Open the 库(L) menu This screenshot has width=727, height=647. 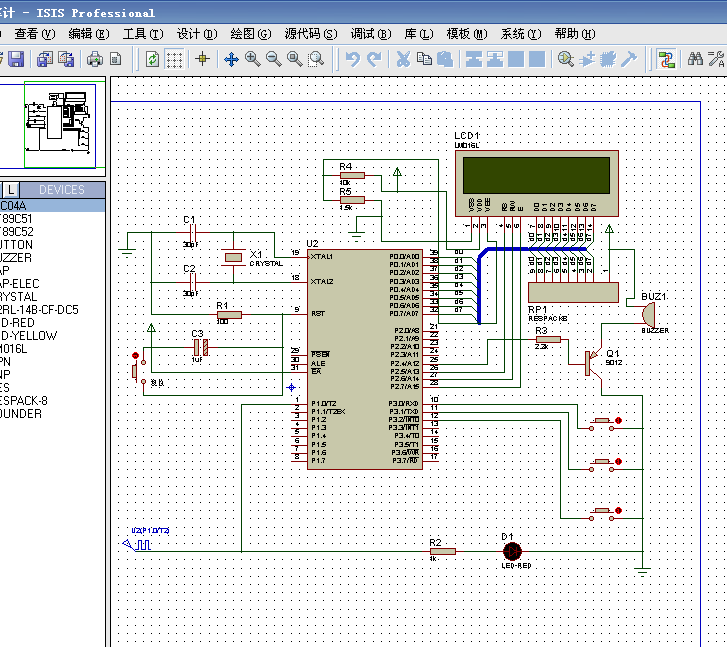pos(419,34)
